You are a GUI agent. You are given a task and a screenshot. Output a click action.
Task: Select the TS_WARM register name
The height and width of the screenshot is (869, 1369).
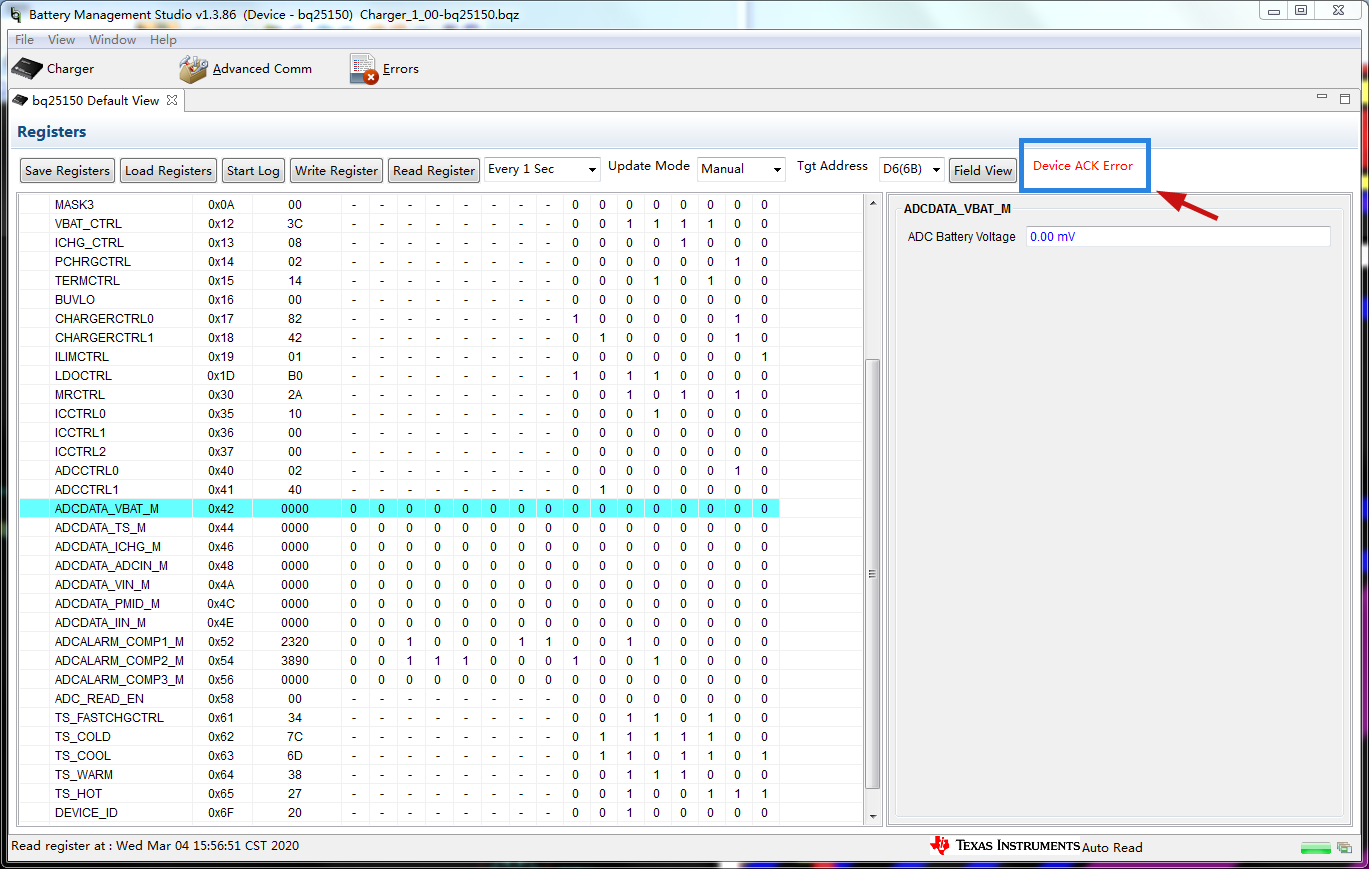pos(83,774)
